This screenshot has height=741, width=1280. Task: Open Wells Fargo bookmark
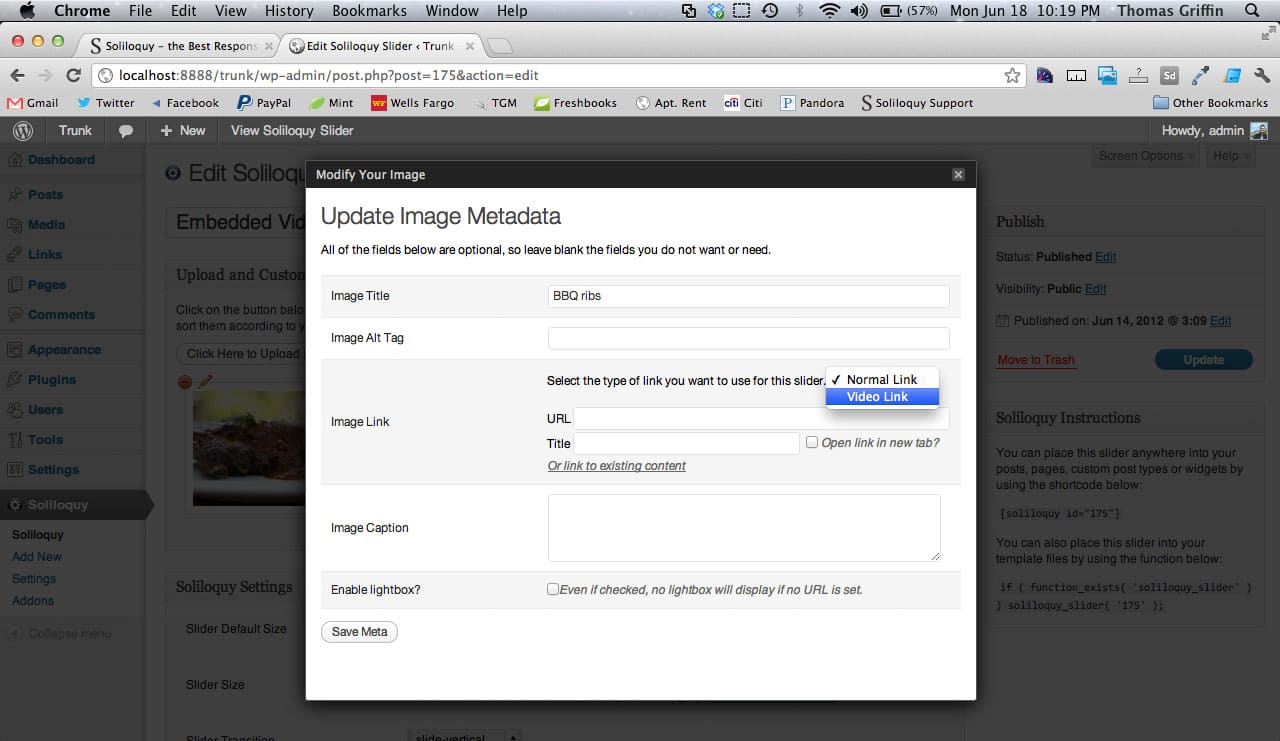click(x=412, y=103)
